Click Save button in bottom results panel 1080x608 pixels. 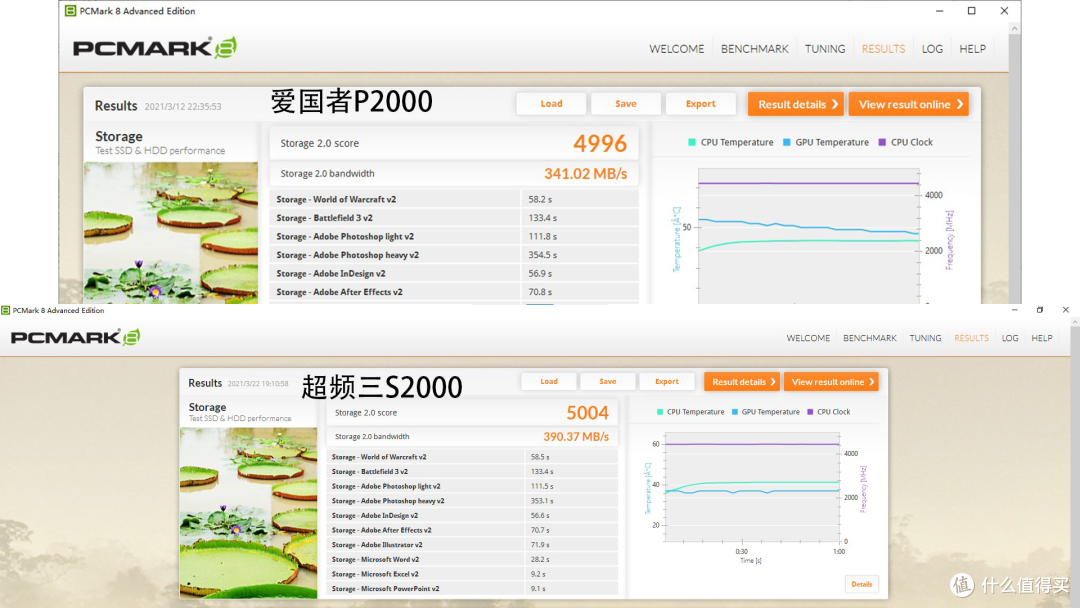[x=608, y=381]
